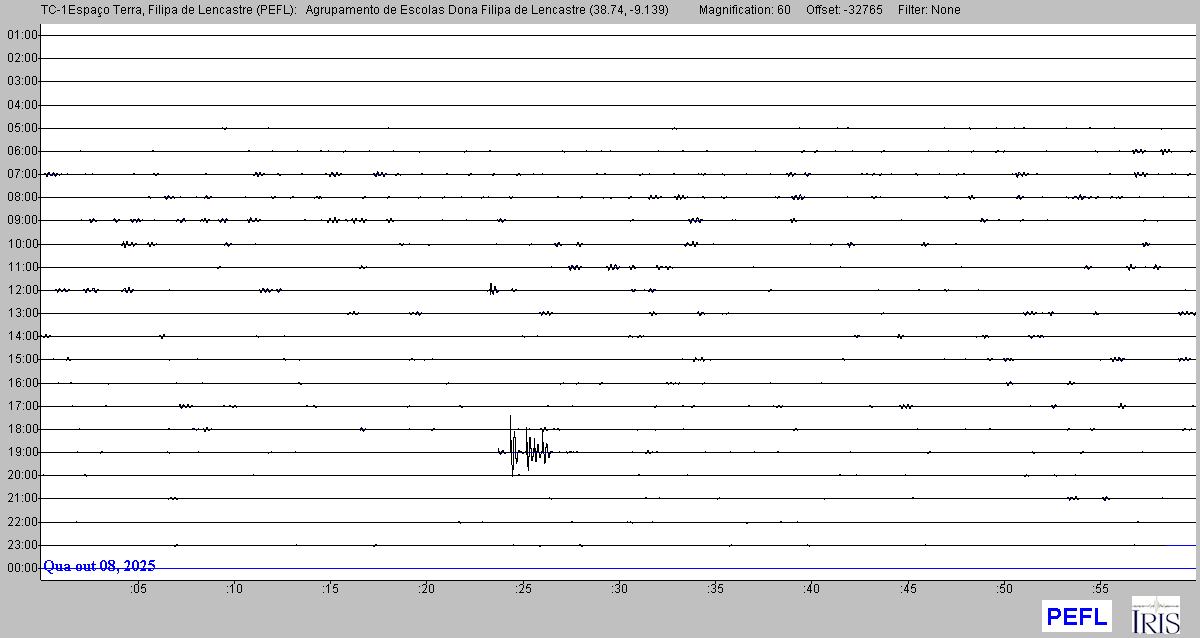Click the Filter: None header text
The image size is (1200, 638).
click(x=929, y=10)
